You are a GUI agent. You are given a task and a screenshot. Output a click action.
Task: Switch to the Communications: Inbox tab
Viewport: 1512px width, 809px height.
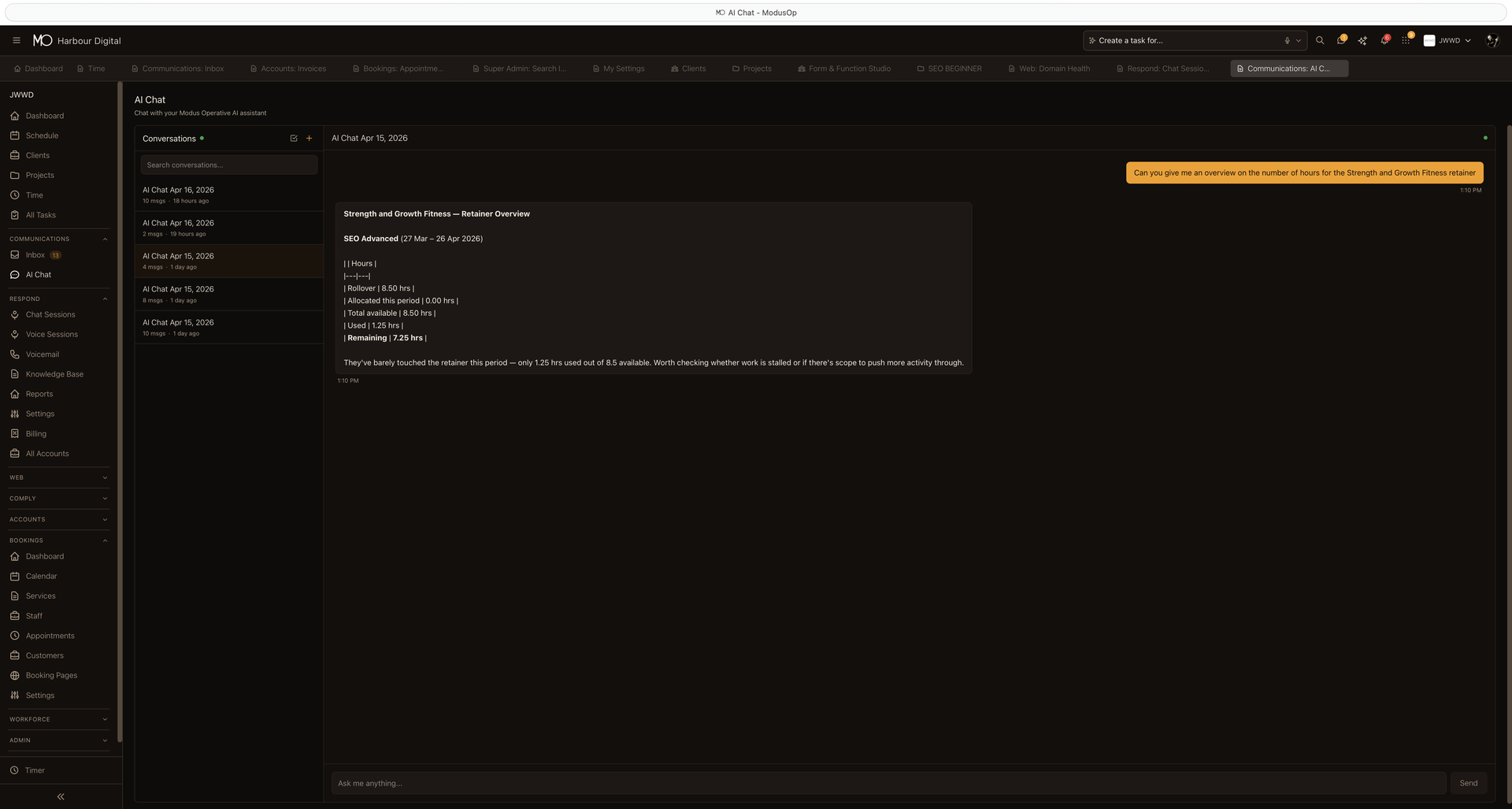click(x=177, y=69)
